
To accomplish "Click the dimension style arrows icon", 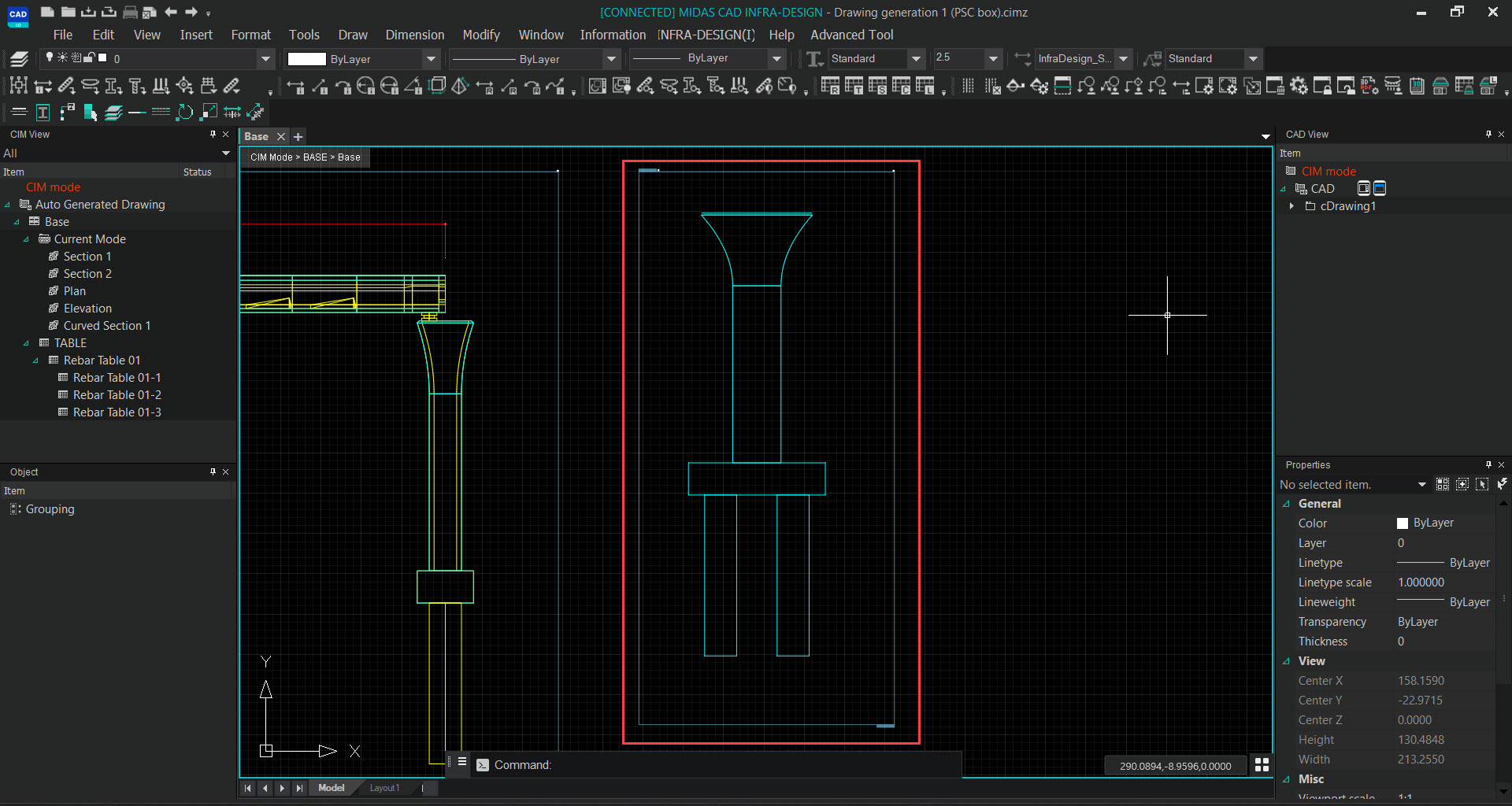I will click(1022, 58).
